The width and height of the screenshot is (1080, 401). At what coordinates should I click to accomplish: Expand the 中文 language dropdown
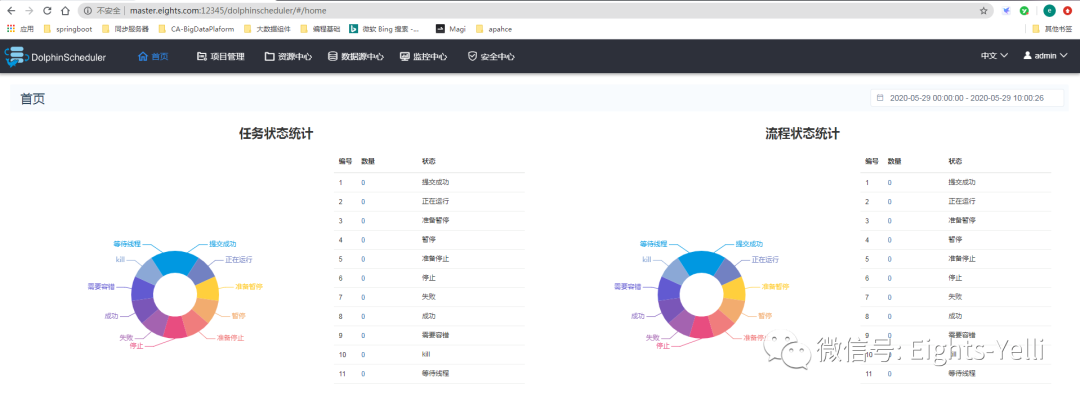[x=995, y=56]
